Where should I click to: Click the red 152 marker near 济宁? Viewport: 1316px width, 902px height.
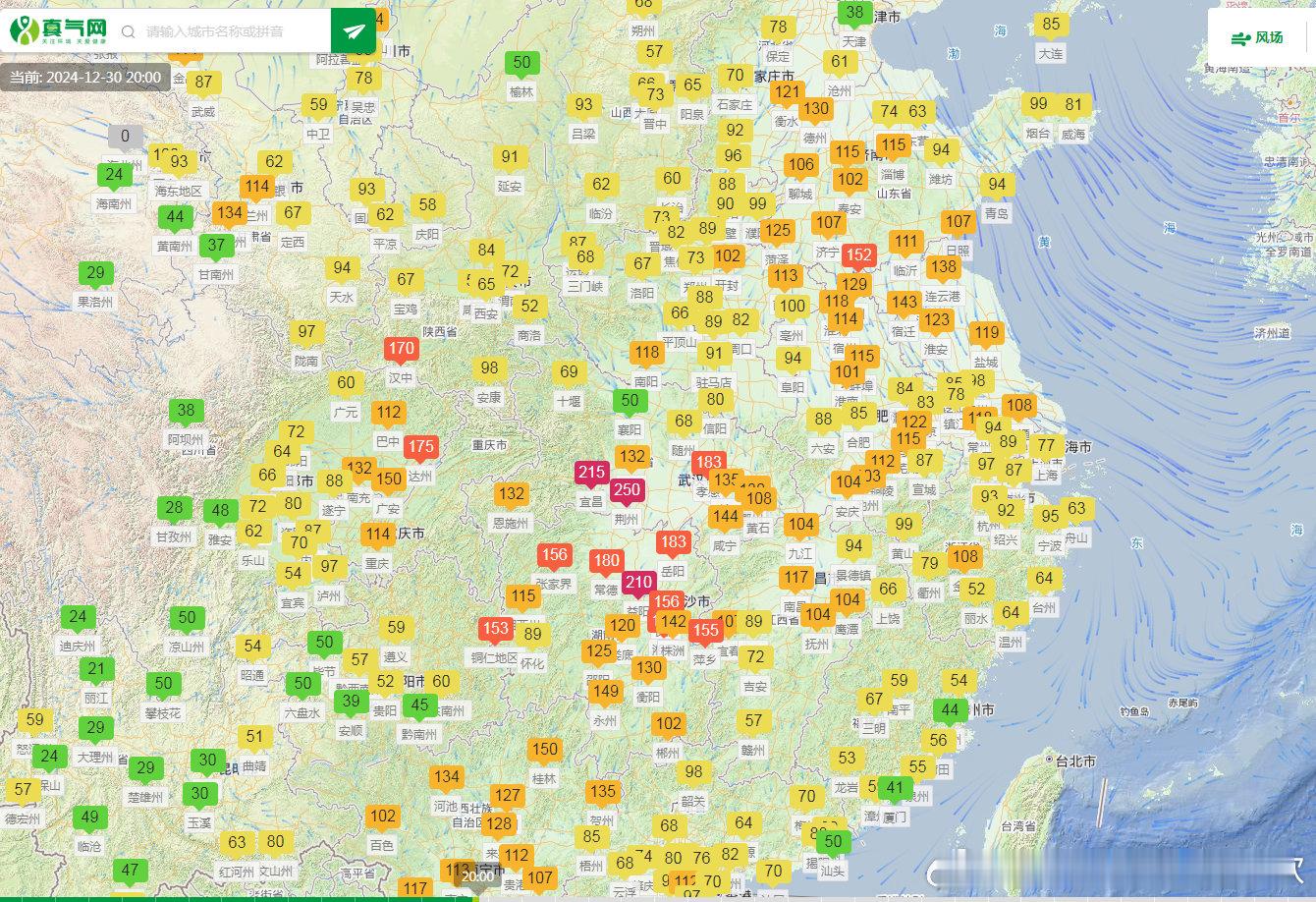tap(859, 255)
